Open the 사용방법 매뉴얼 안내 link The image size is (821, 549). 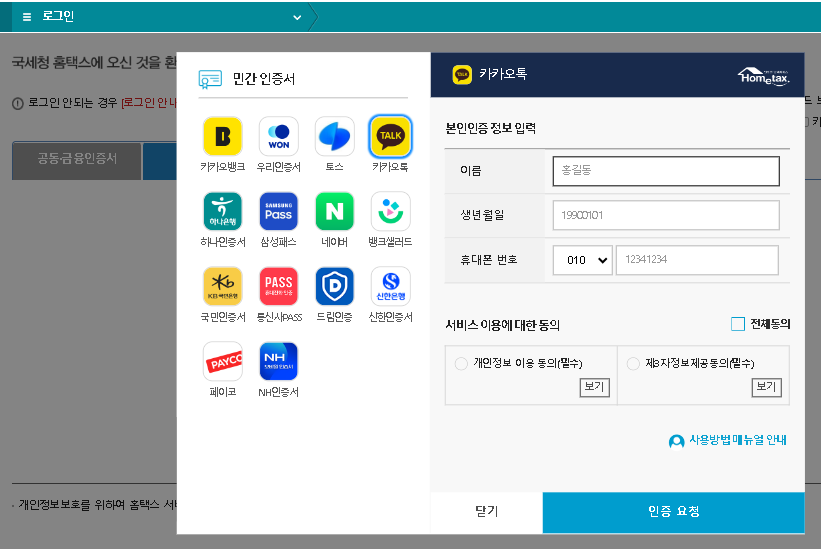click(738, 440)
